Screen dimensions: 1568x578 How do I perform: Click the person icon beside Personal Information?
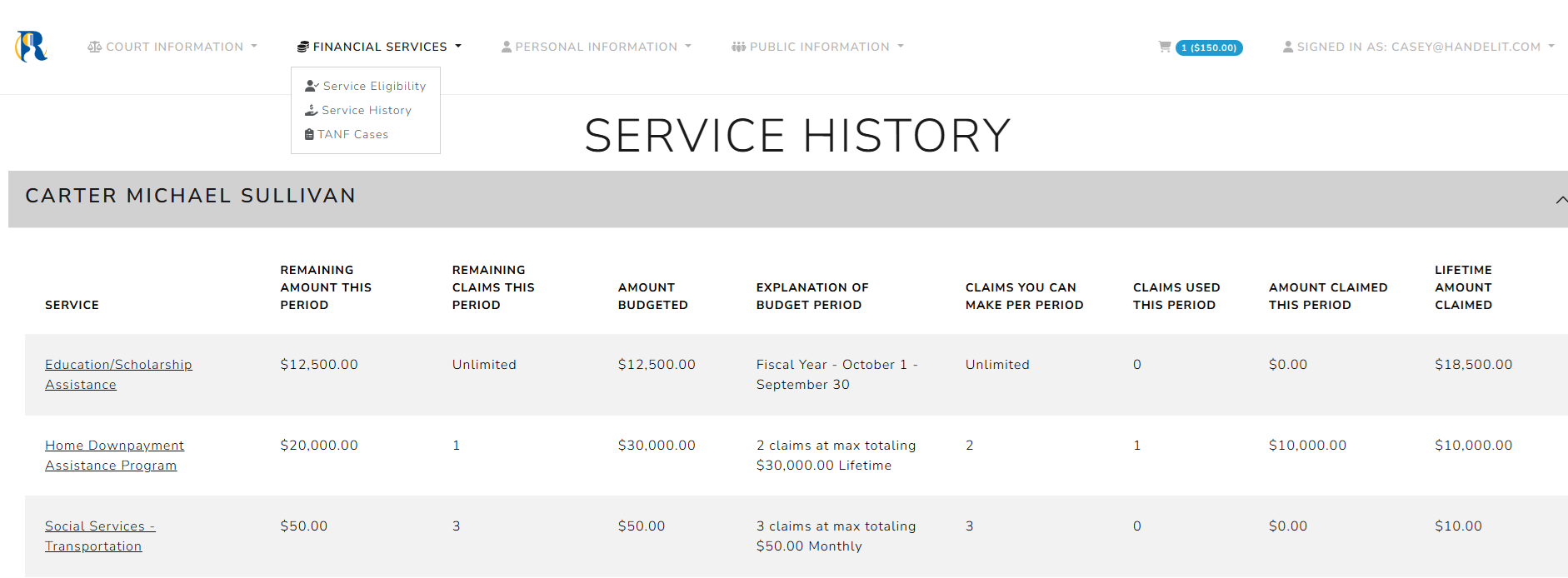[507, 47]
